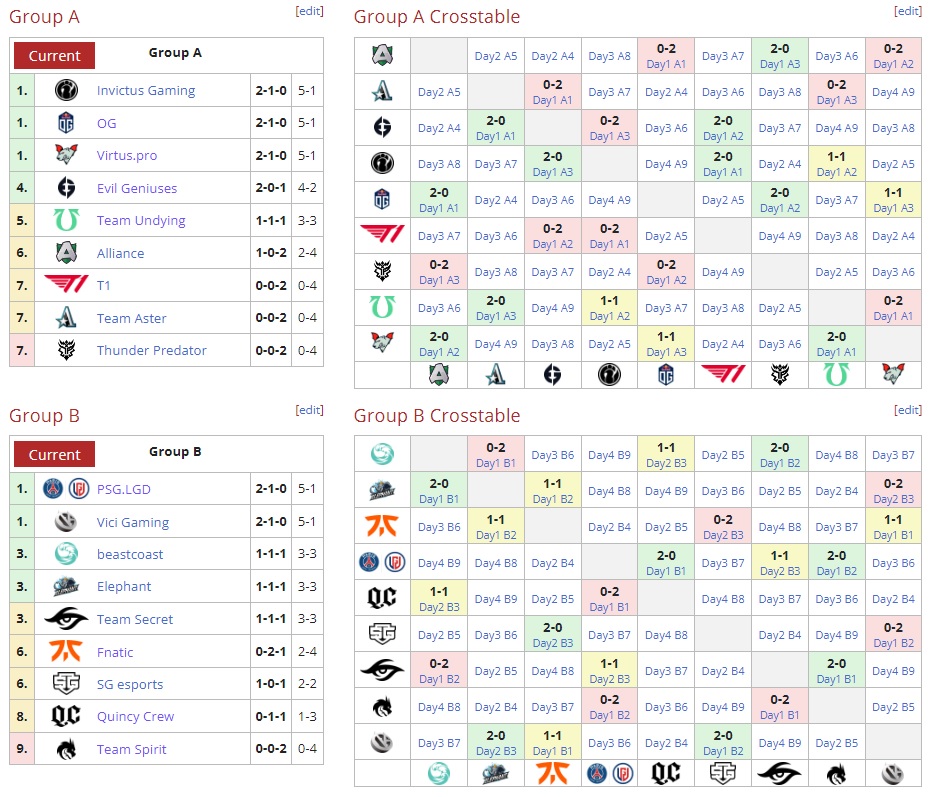Open the beastcoast team link
Screen dimensions: 929x797
(x=130, y=554)
